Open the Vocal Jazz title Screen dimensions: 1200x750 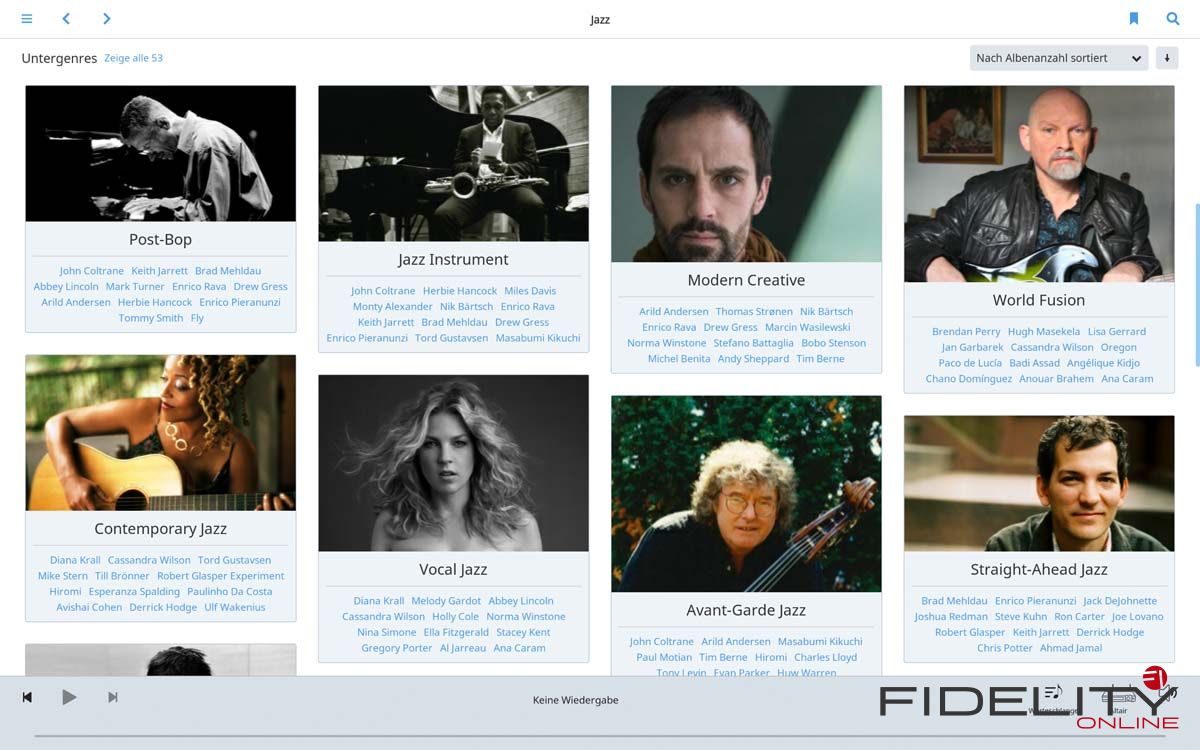coord(453,569)
